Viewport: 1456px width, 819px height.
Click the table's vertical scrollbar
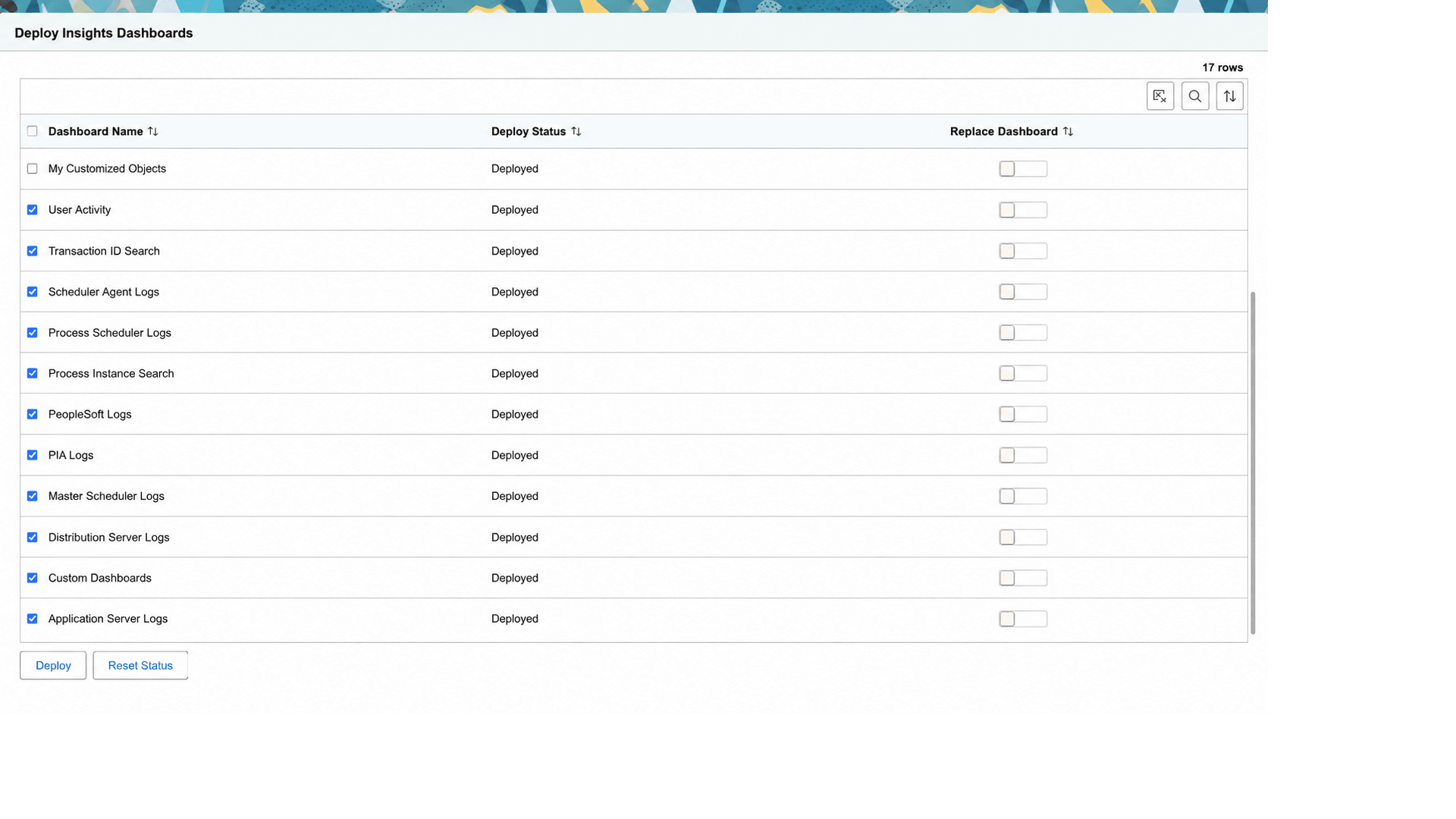pos(1253,463)
